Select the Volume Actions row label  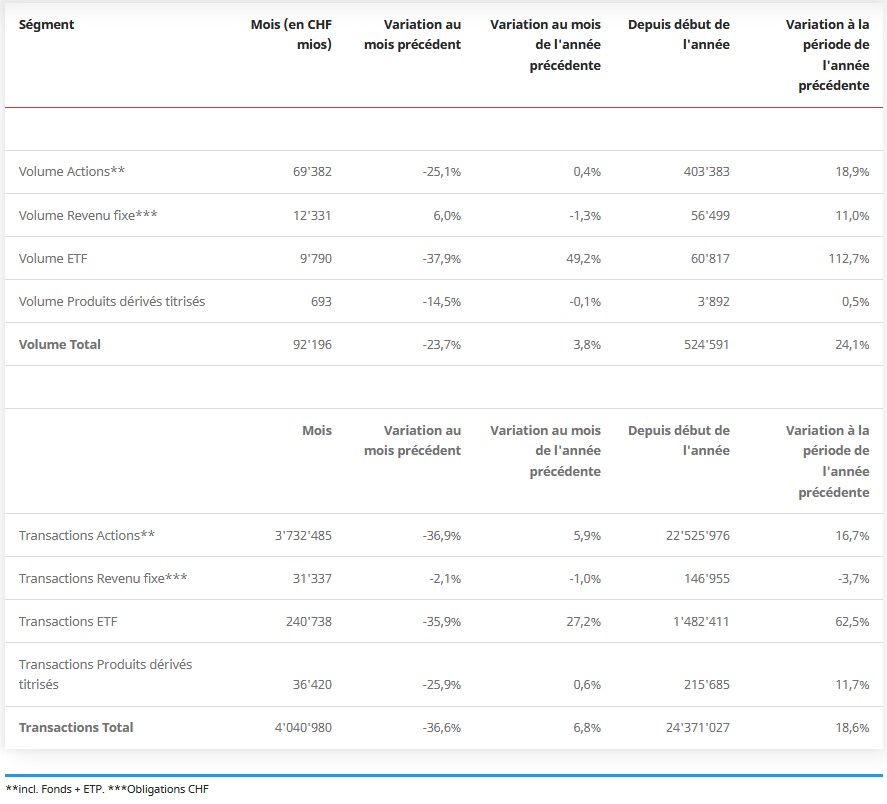click(x=72, y=172)
